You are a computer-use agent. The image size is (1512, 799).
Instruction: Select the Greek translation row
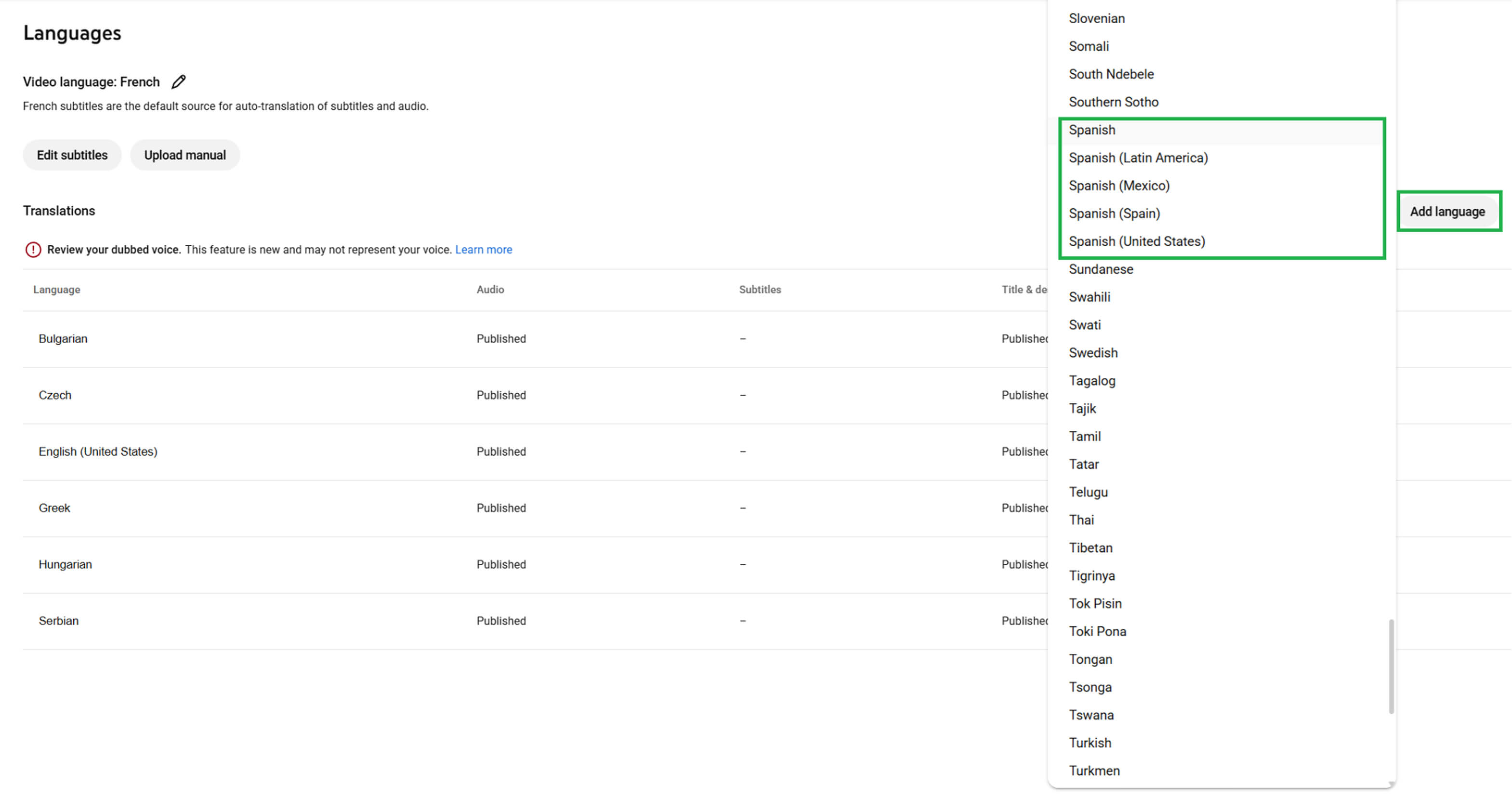point(535,508)
